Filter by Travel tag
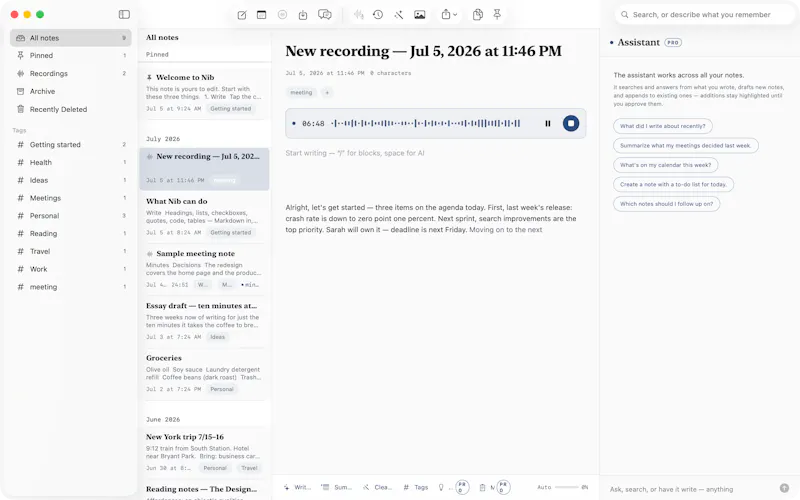The image size is (800, 500). click(x=71, y=252)
